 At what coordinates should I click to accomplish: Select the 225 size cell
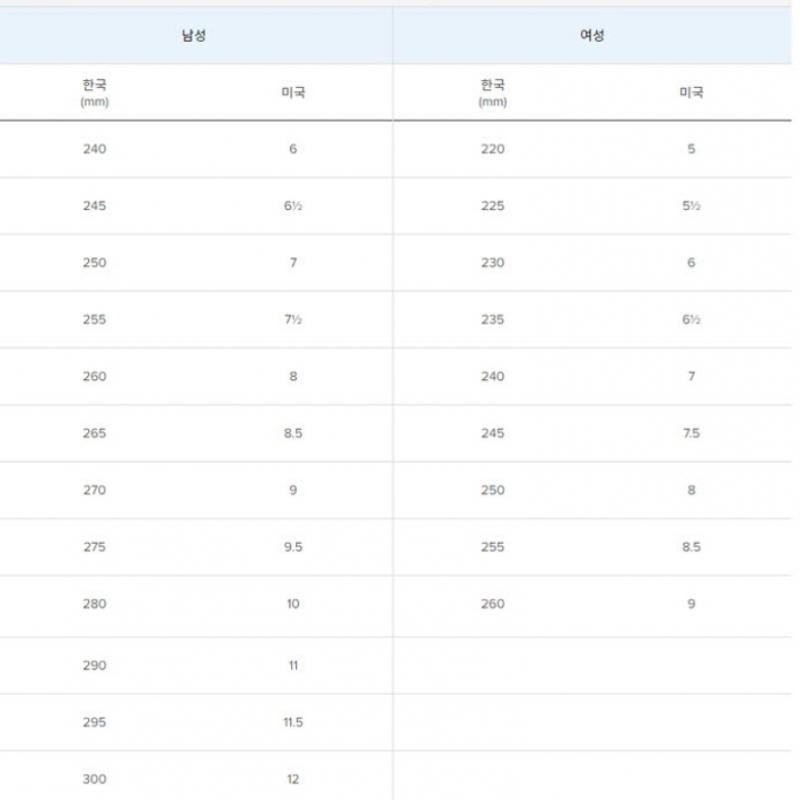click(493, 206)
